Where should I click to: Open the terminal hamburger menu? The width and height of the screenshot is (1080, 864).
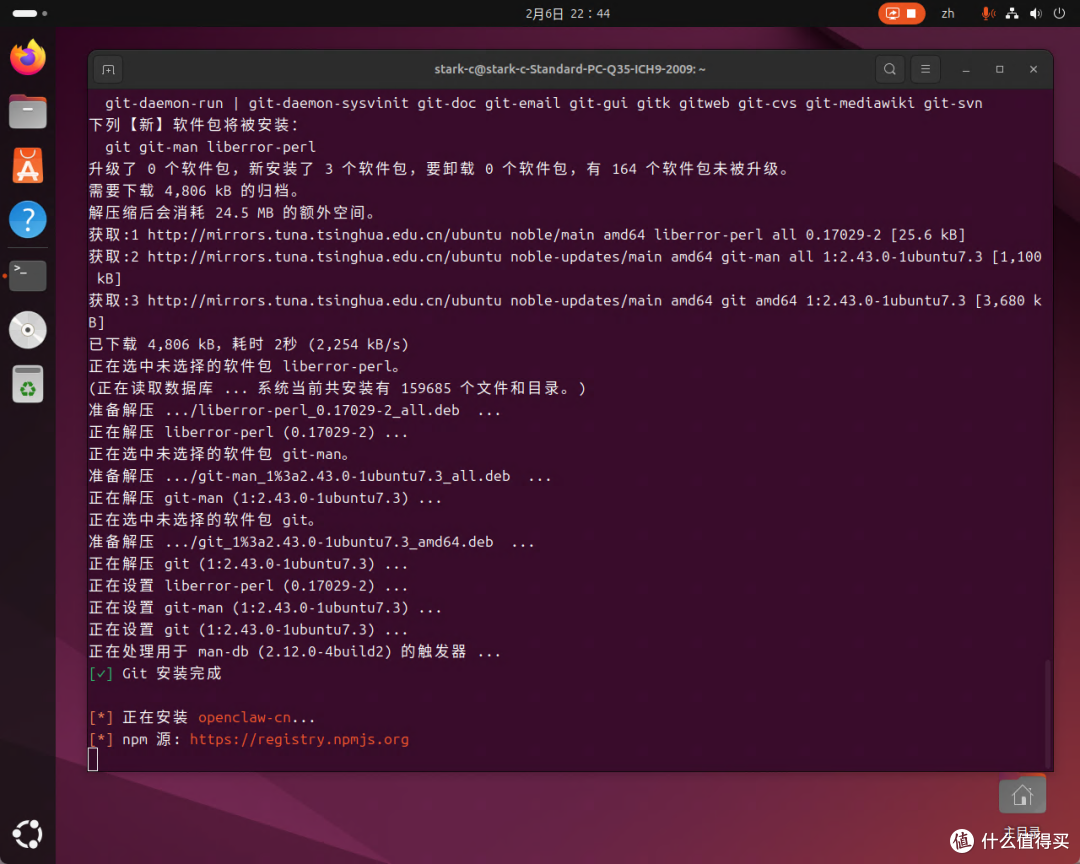(925, 70)
